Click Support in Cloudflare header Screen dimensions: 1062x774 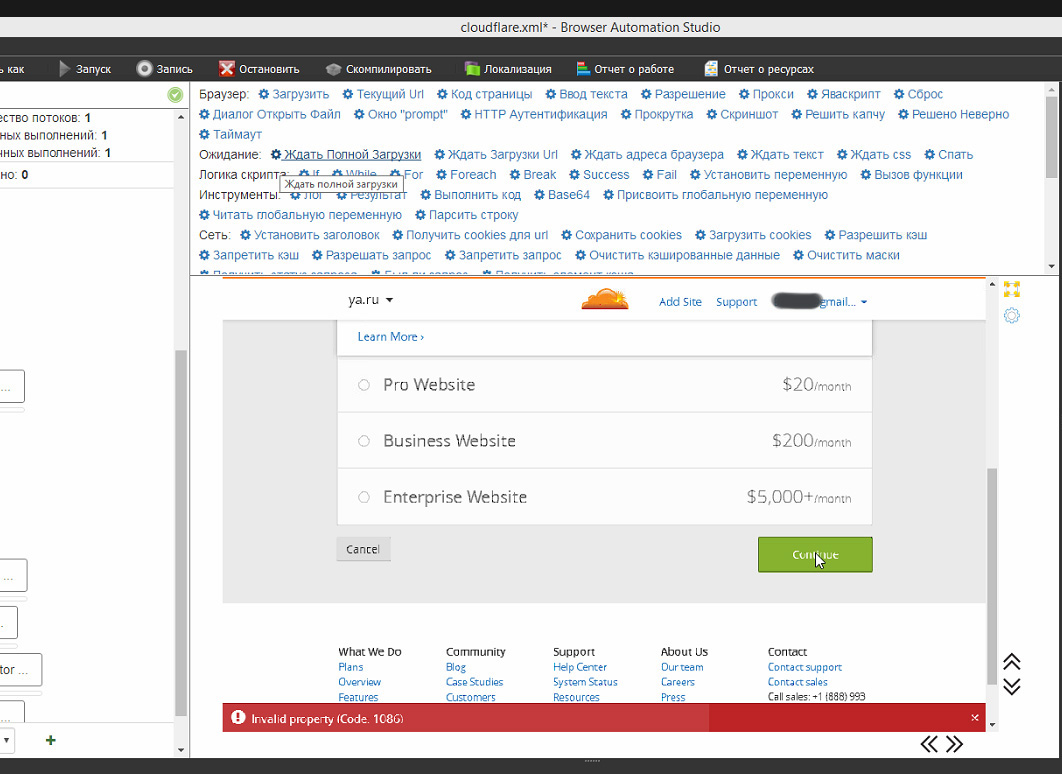tap(736, 302)
